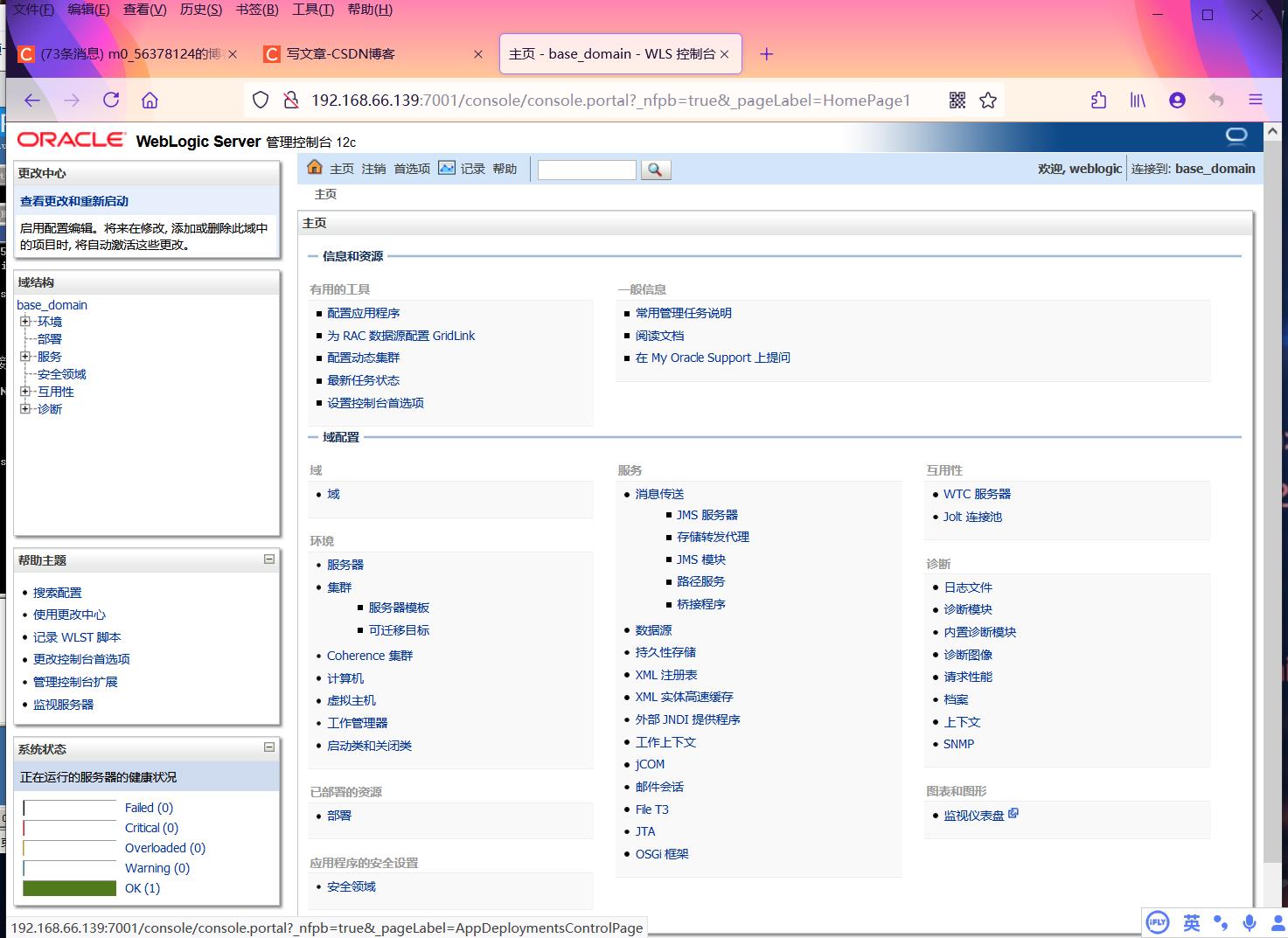Image resolution: width=1288 pixels, height=938 pixels.
Task: Click the iFLY input method icon
Action: coord(1158,922)
